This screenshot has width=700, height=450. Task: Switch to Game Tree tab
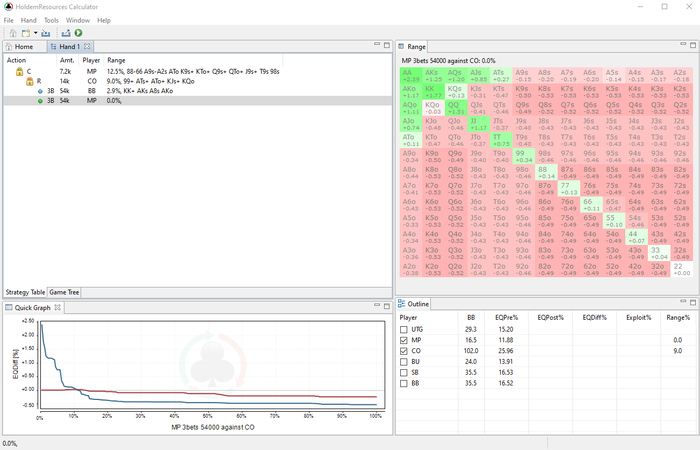point(64,292)
